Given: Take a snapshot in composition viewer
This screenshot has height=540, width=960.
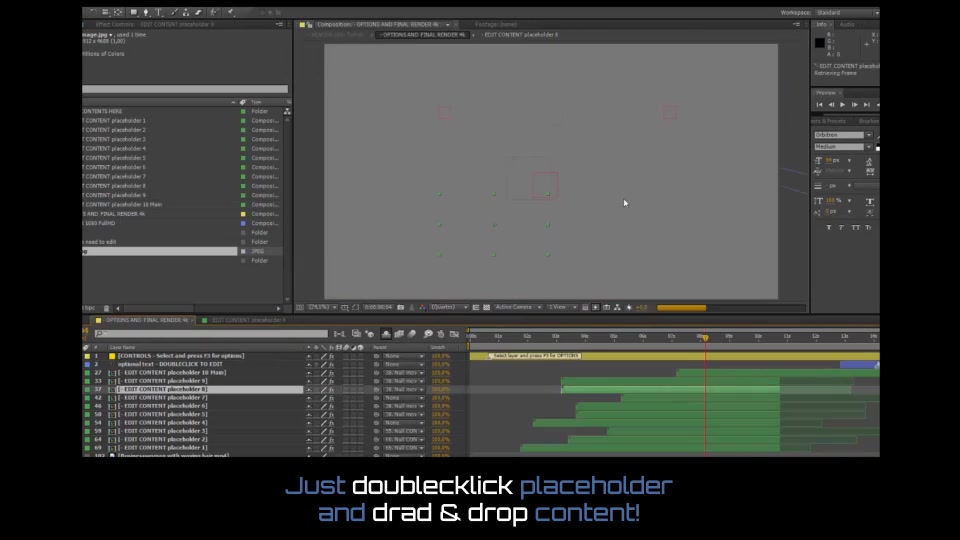Looking at the screenshot, I should [400, 307].
